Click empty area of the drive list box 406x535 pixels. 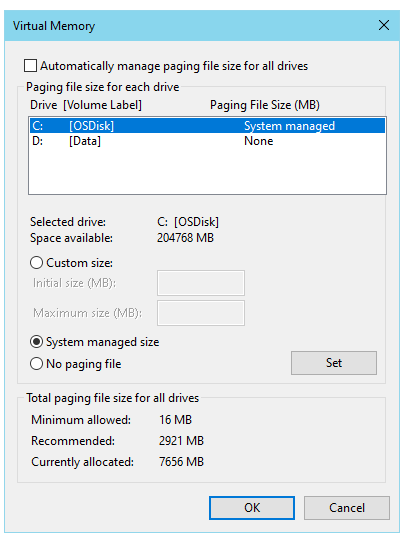[207, 172]
